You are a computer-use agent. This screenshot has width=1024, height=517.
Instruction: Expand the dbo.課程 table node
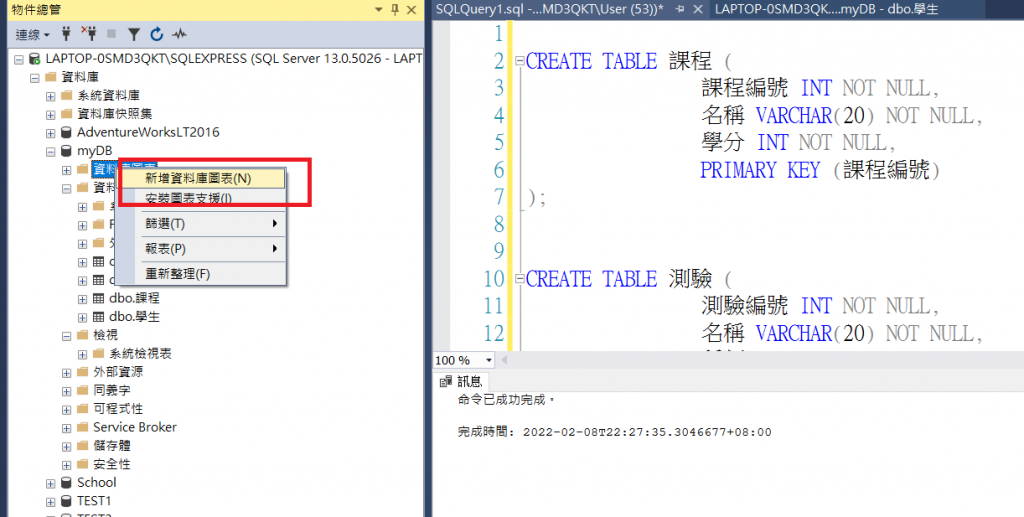(x=82, y=299)
